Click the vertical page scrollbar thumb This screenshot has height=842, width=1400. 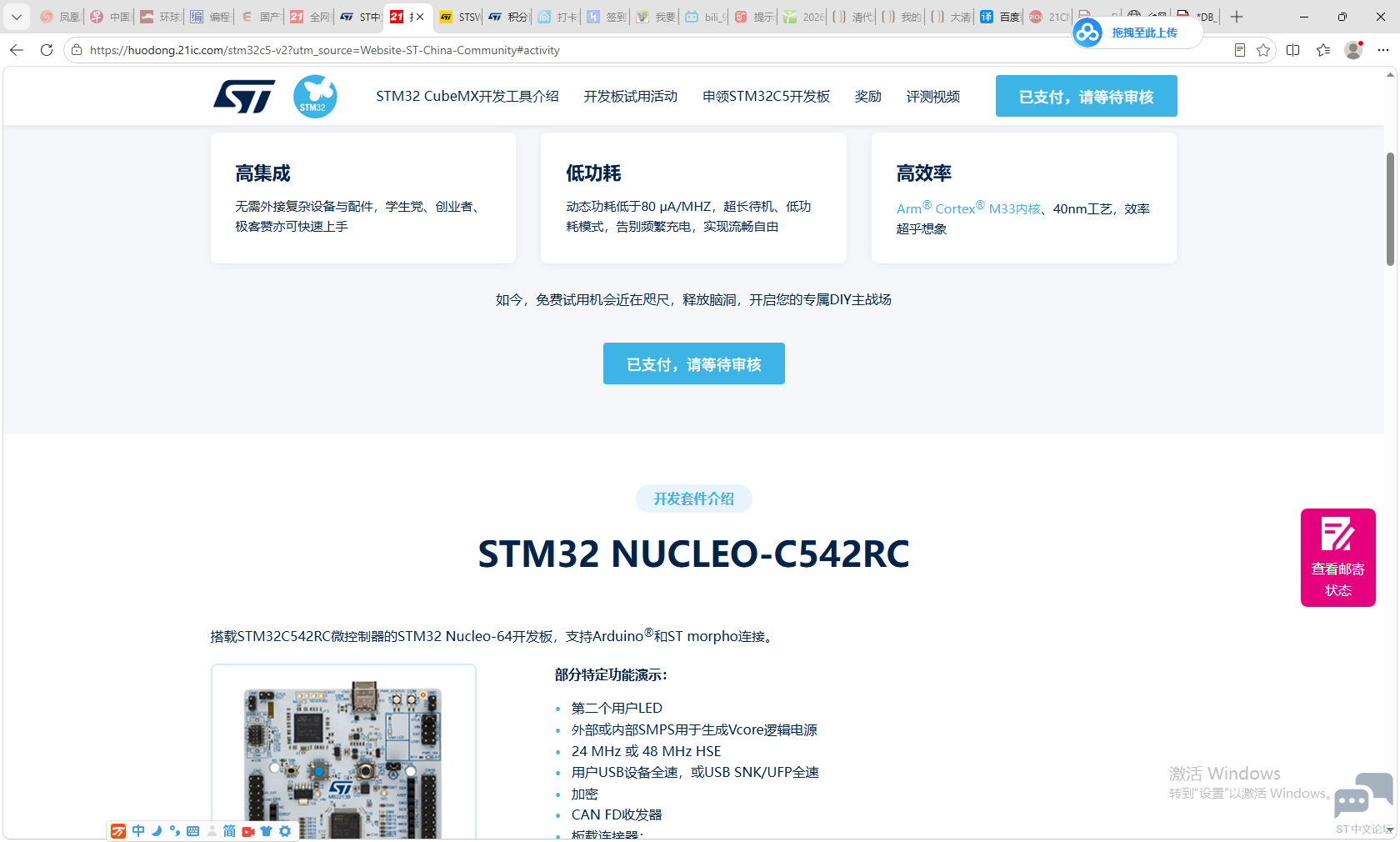click(x=1390, y=208)
